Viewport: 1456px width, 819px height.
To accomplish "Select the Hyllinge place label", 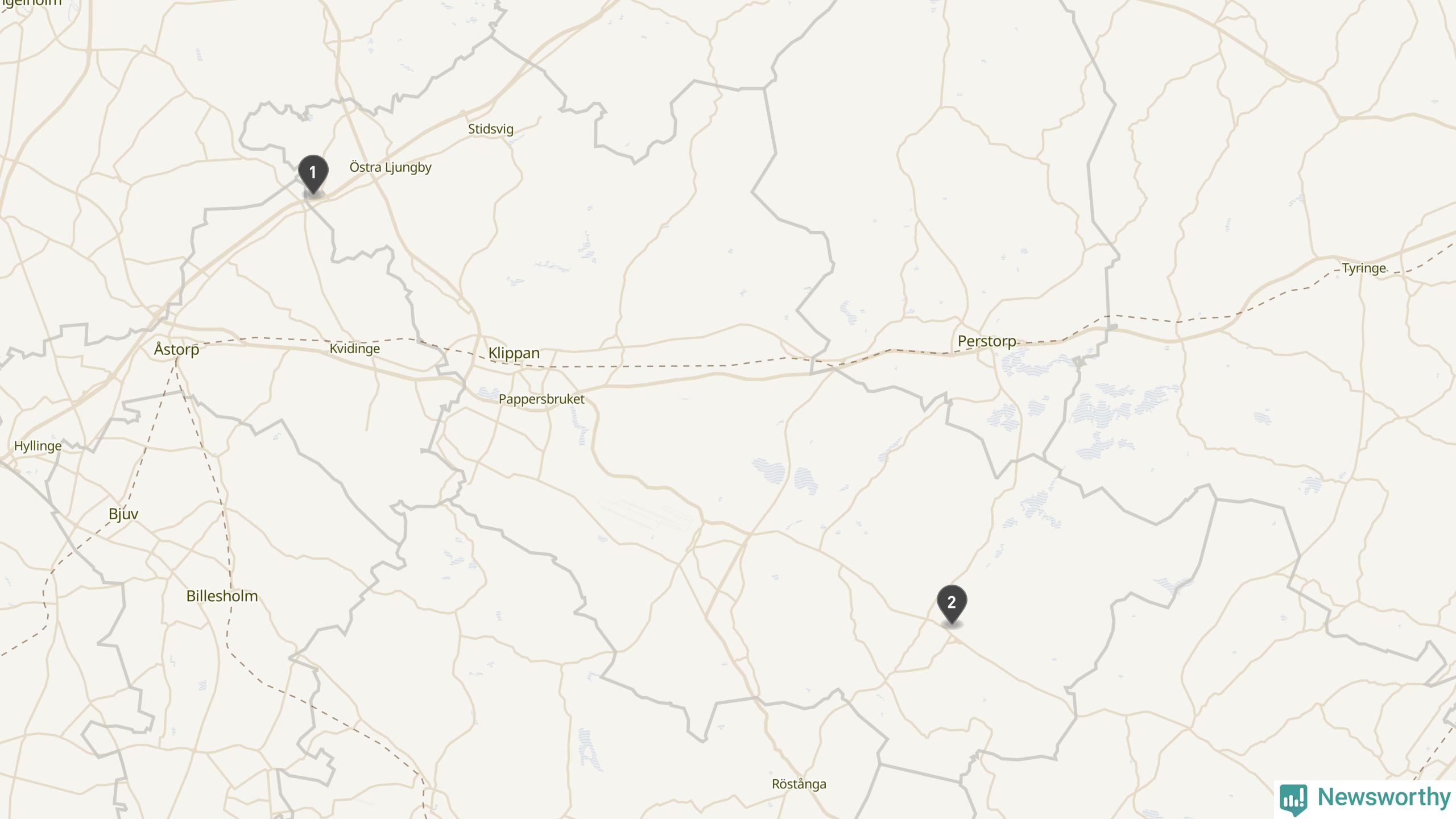I will [x=38, y=446].
